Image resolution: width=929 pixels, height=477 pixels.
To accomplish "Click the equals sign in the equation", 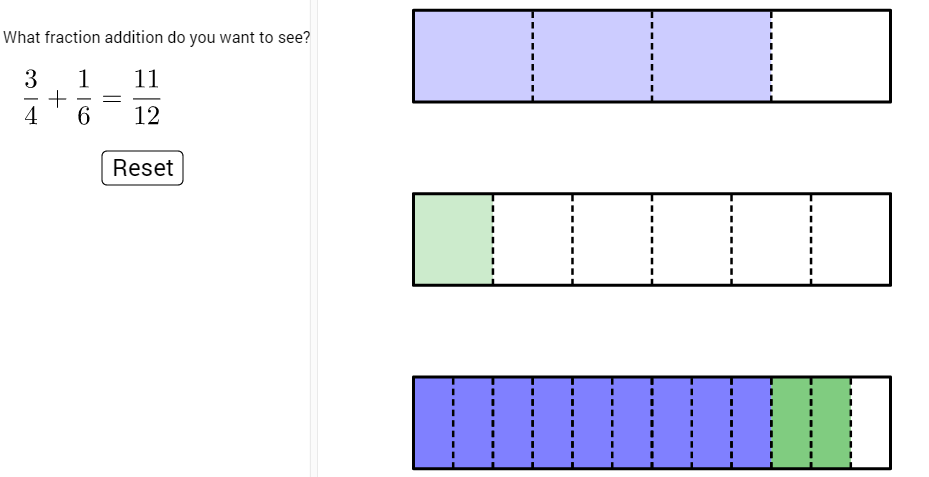I will point(112,98).
